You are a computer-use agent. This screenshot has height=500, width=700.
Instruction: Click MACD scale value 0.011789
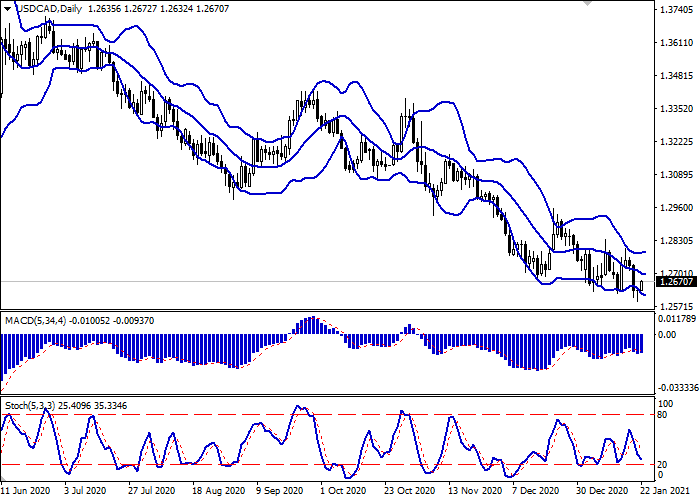click(x=677, y=319)
